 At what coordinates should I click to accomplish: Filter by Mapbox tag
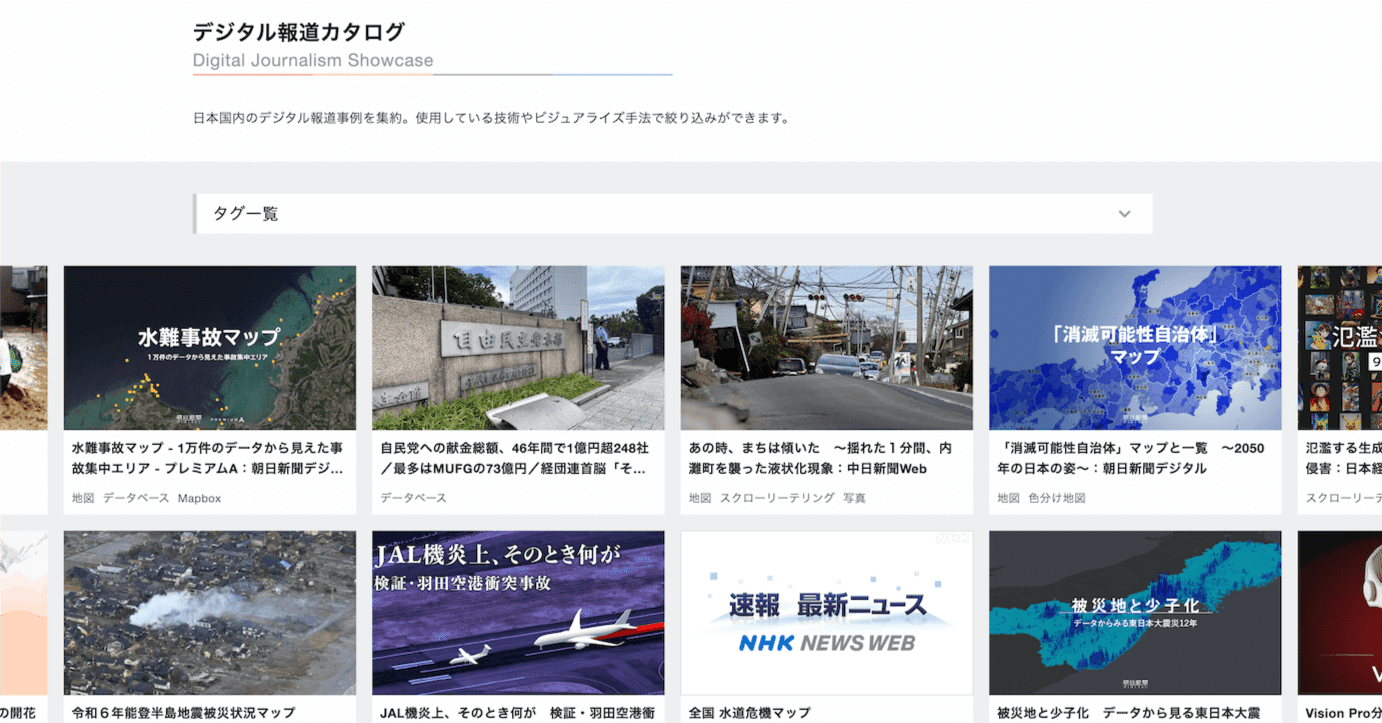click(200, 498)
